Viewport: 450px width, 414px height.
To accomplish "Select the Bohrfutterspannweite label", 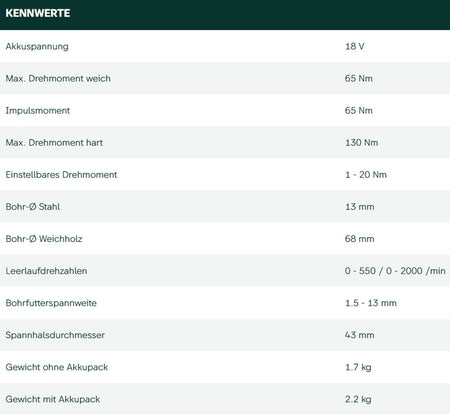I will (x=51, y=303).
